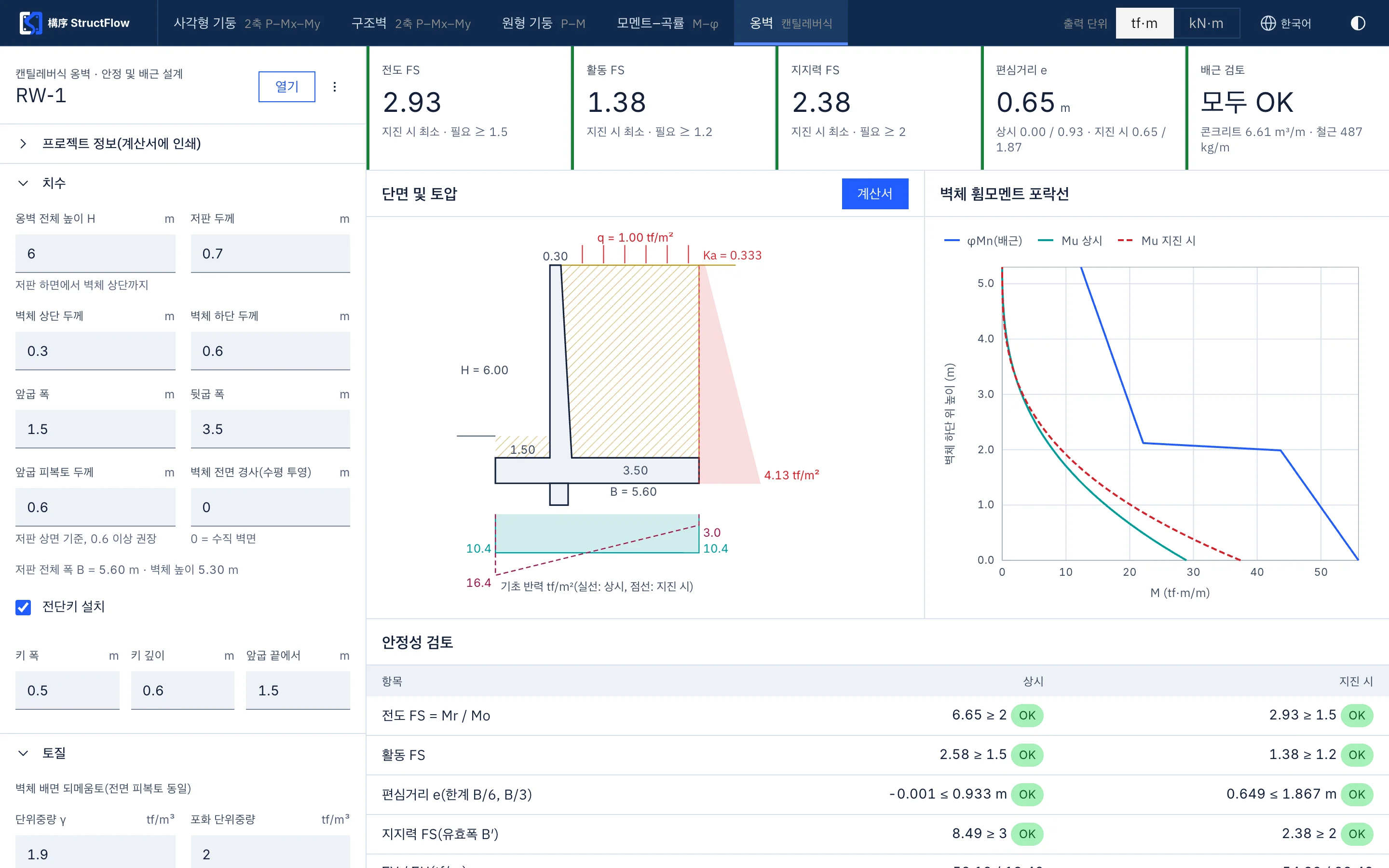Click the 상시 column header
Viewport: 1389px width, 868px height.
click(1033, 681)
